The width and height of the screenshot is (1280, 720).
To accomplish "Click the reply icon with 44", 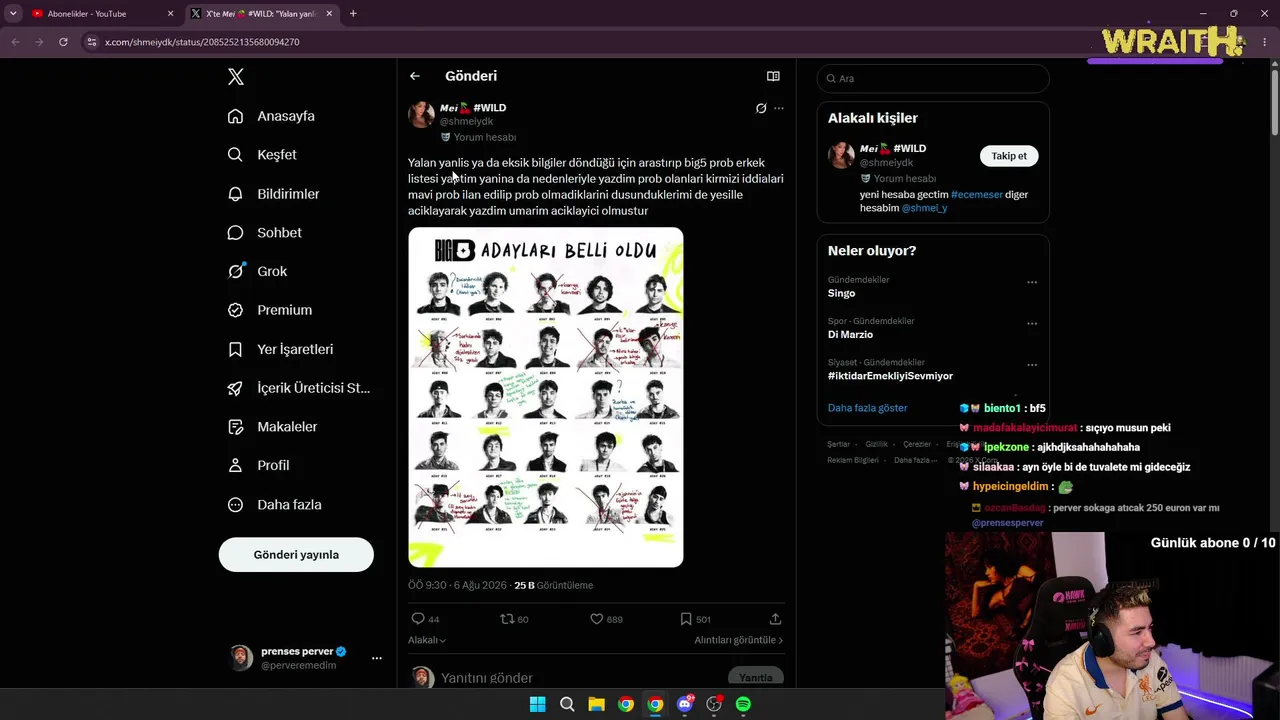I will [419, 619].
